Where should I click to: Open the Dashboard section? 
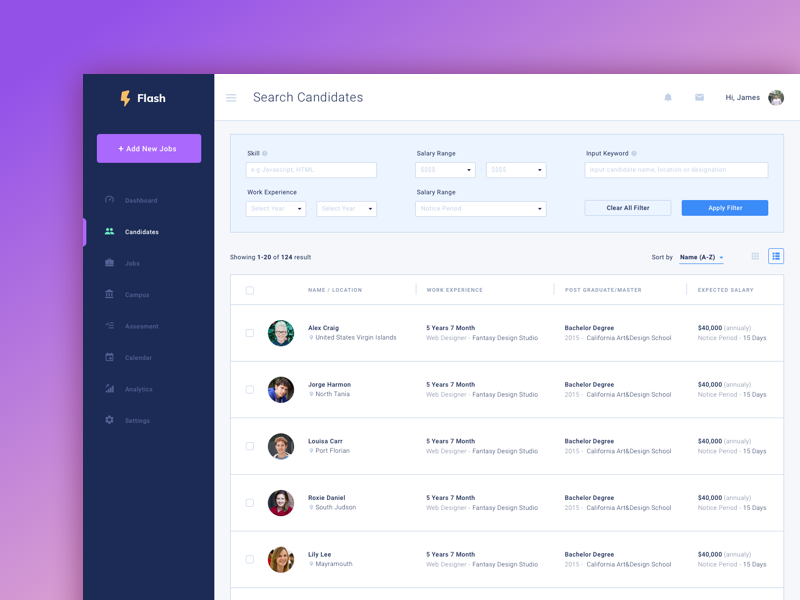[x=140, y=200]
